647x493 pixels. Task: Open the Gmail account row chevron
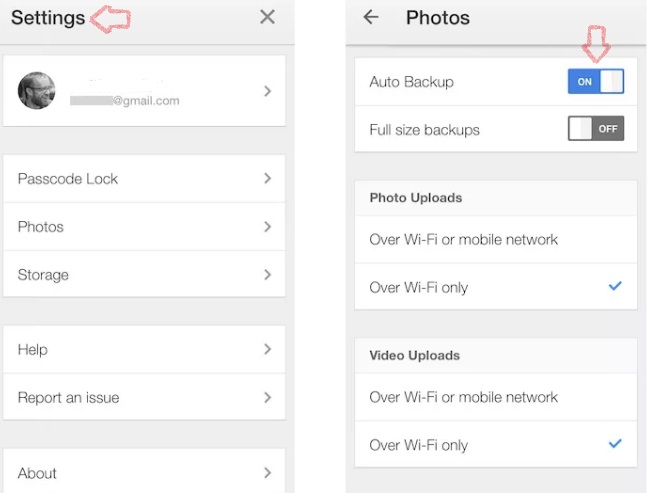(x=267, y=91)
